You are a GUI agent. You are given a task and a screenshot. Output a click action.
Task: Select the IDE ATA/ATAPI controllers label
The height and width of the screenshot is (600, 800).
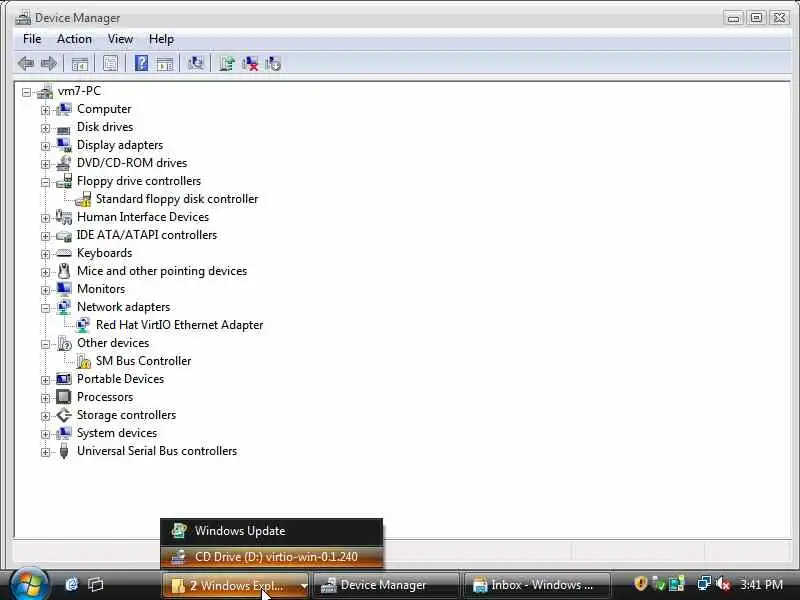click(147, 235)
